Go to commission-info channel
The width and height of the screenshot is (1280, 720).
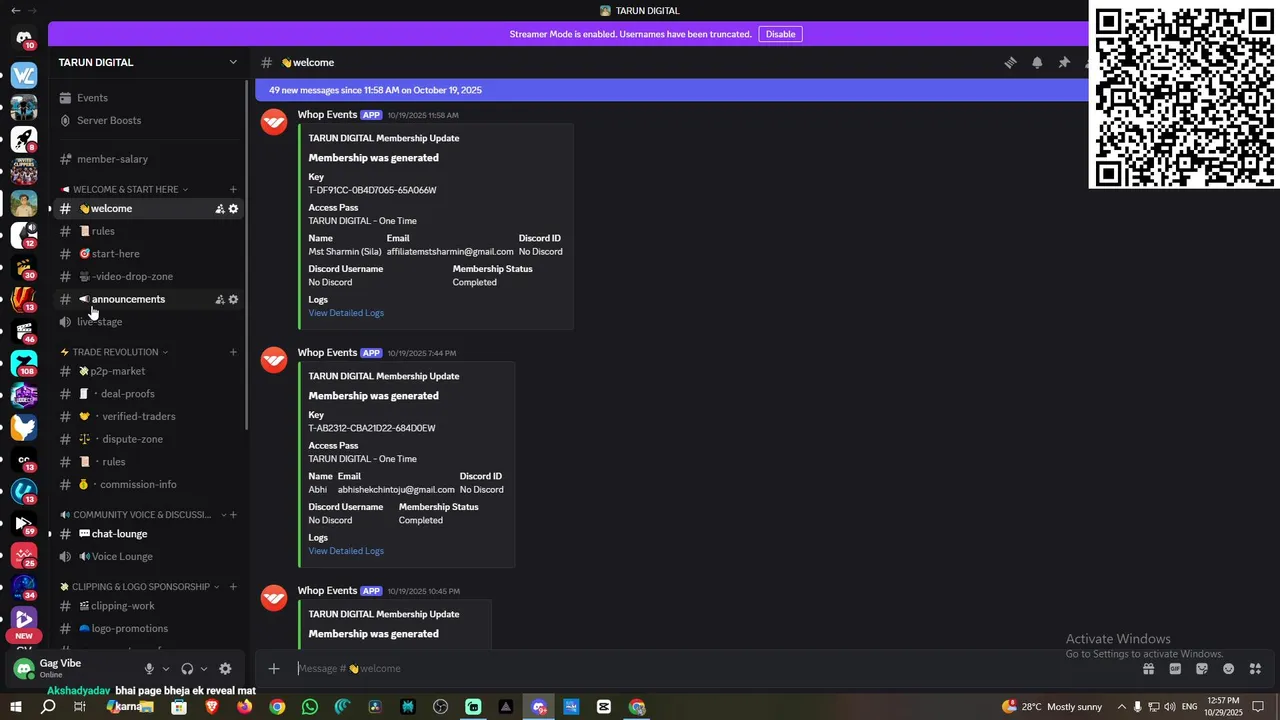click(148, 485)
